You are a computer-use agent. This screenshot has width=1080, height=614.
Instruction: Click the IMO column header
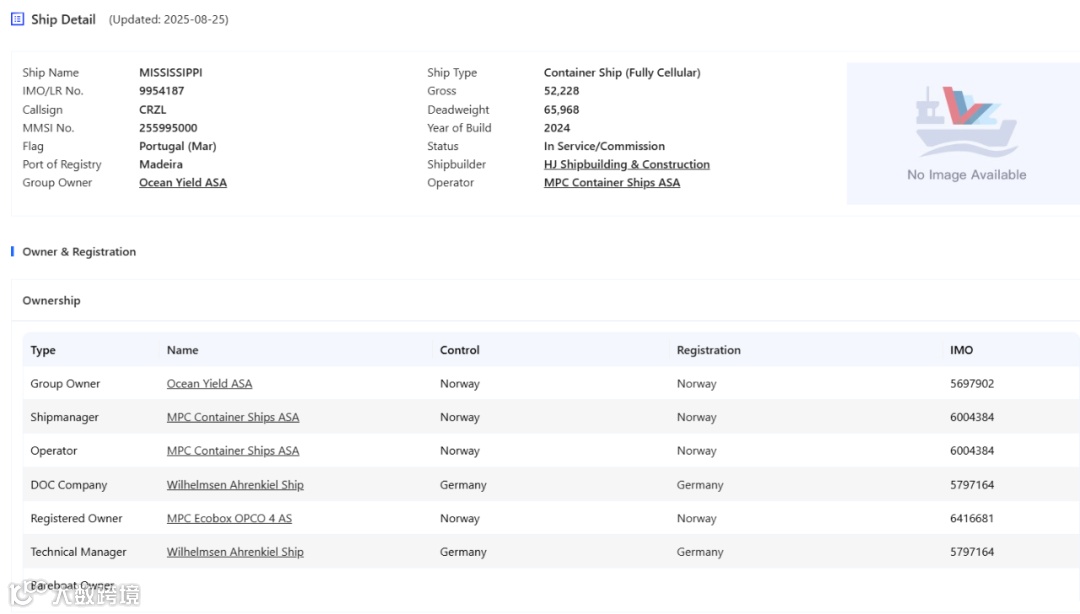(x=962, y=350)
